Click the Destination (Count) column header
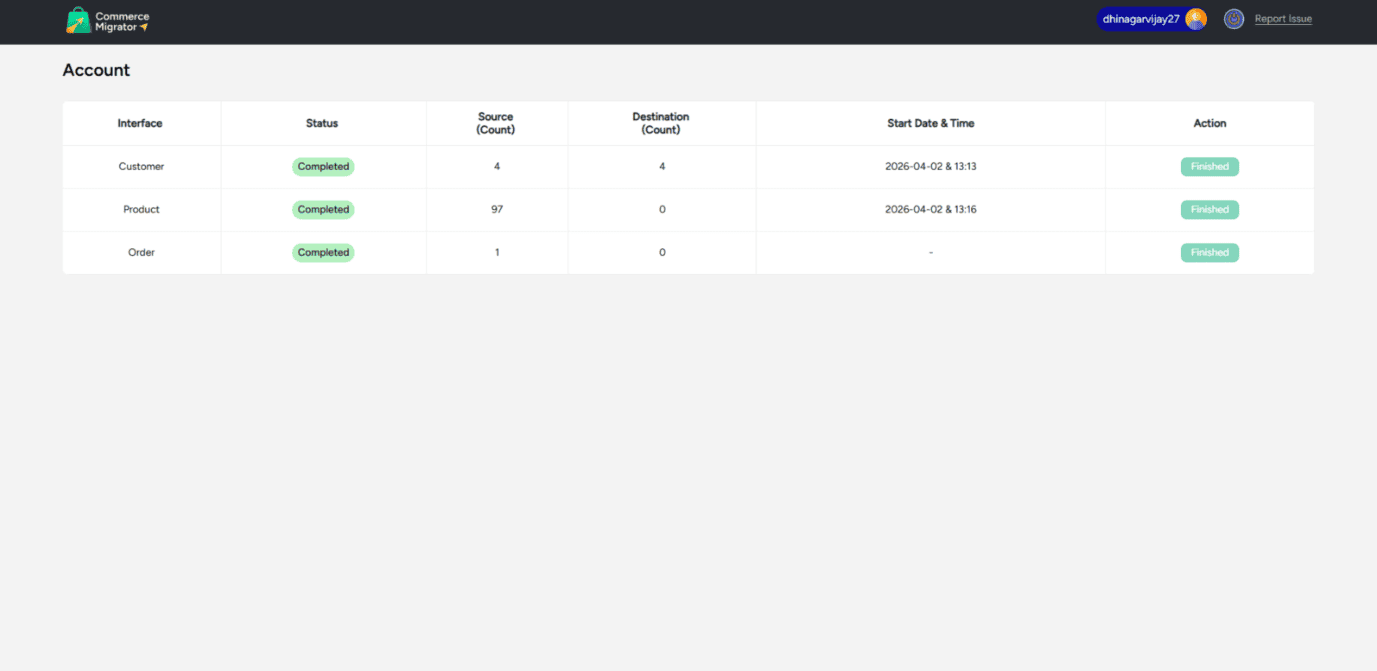1377x671 pixels. coord(661,124)
